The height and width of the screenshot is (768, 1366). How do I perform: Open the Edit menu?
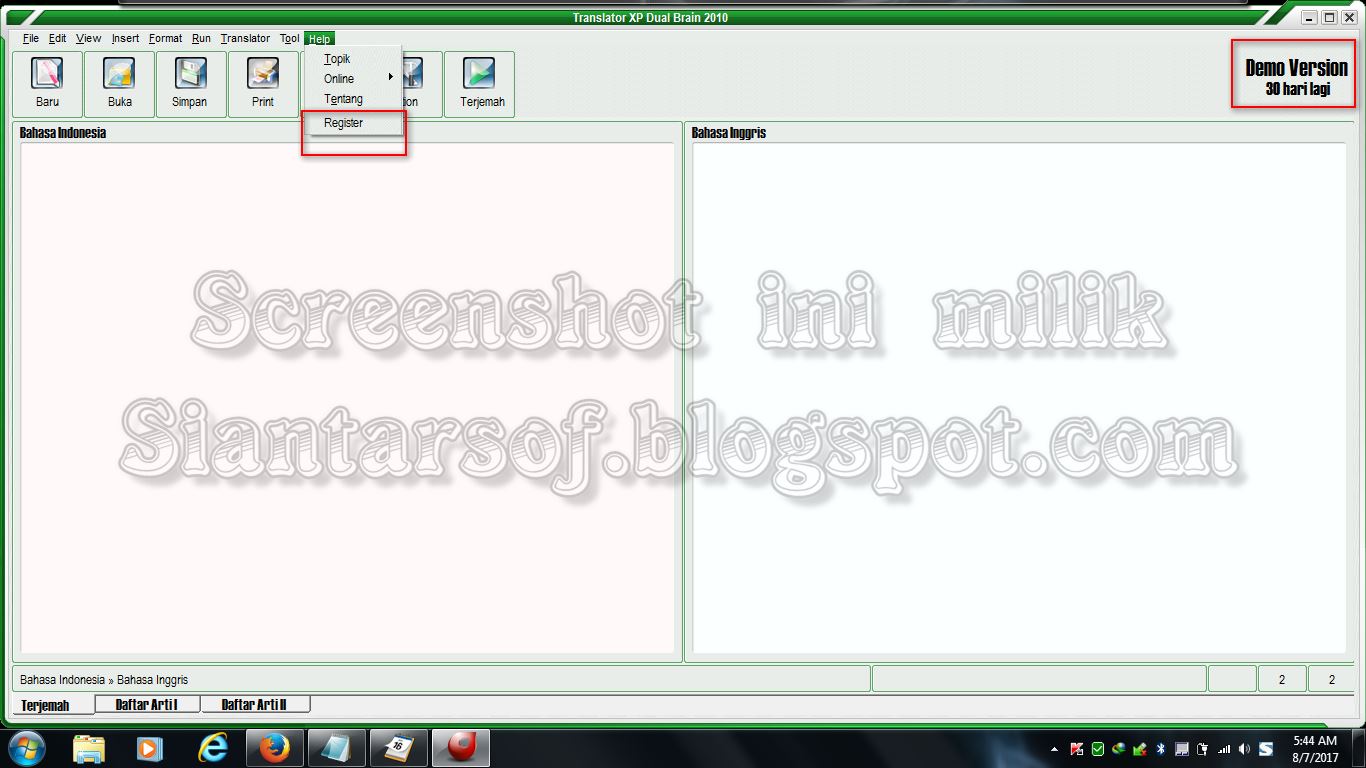point(57,39)
